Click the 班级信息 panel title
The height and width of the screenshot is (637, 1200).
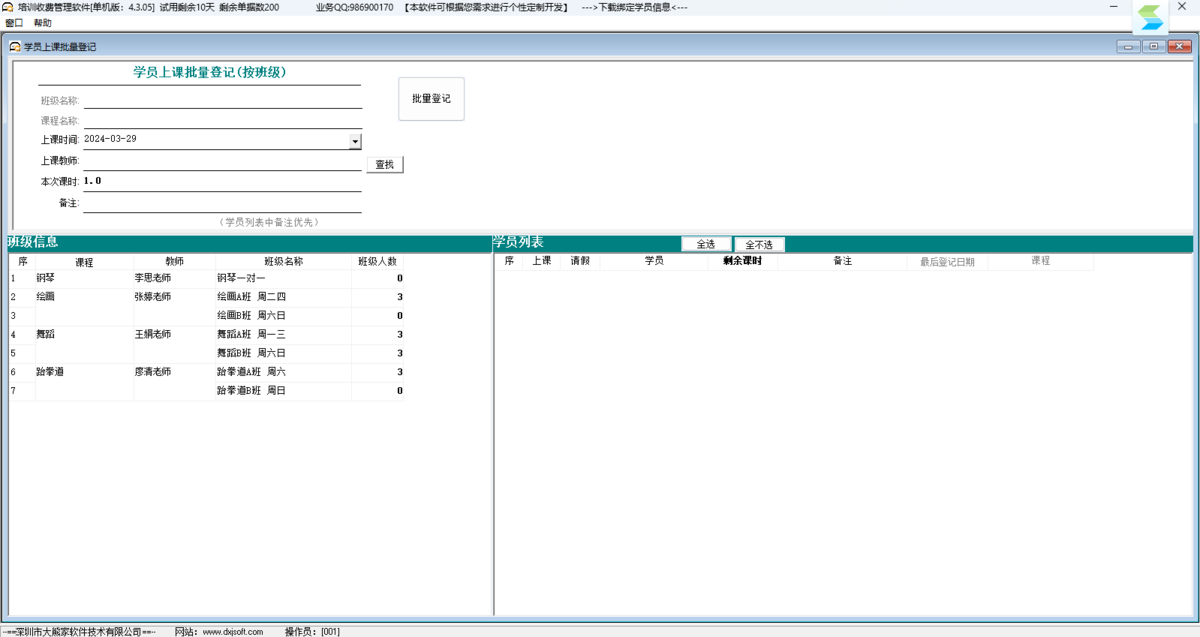pyautogui.click(x=33, y=242)
